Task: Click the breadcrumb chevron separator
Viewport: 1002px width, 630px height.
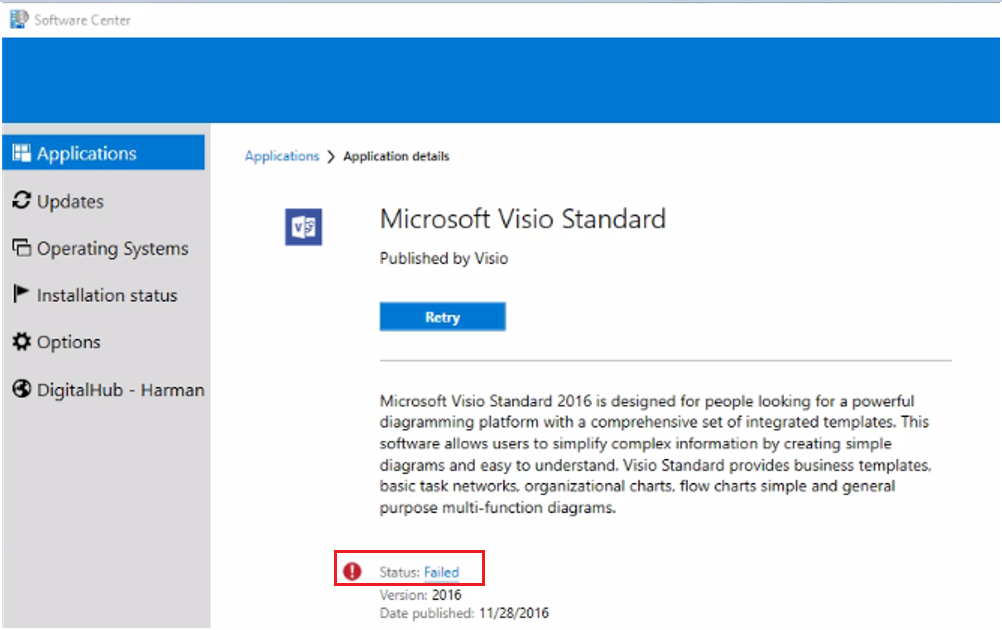Action: click(331, 157)
